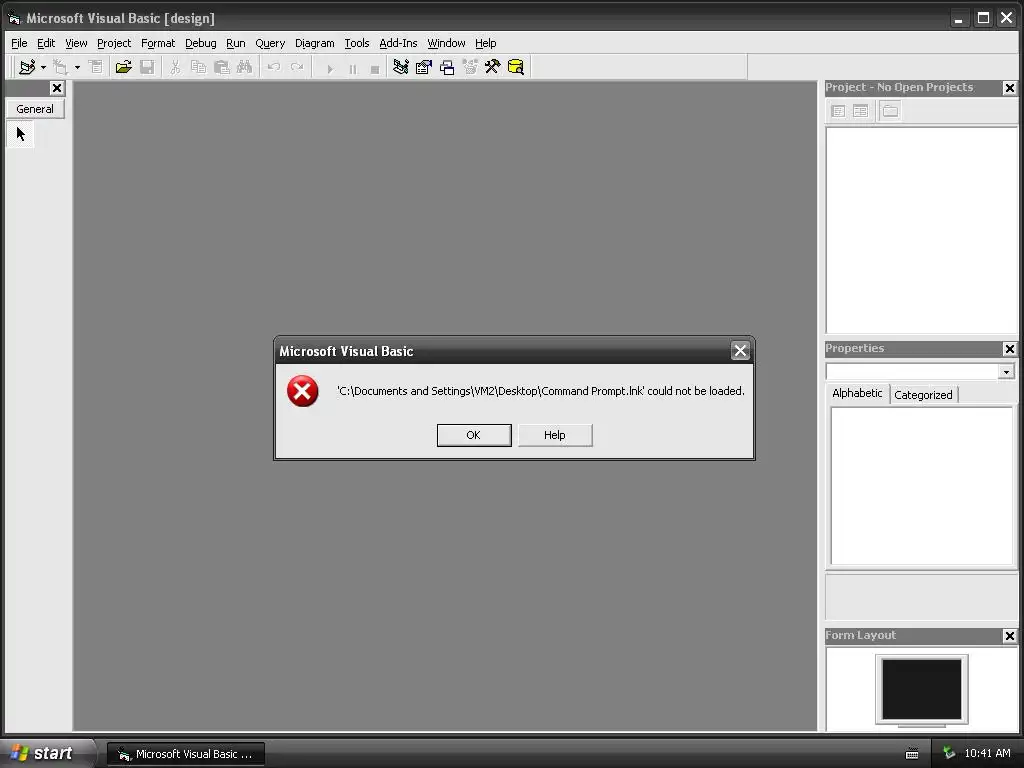The width and height of the screenshot is (1024, 768).
Task: Click the Save Project floppy icon
Action: (147, 67)
